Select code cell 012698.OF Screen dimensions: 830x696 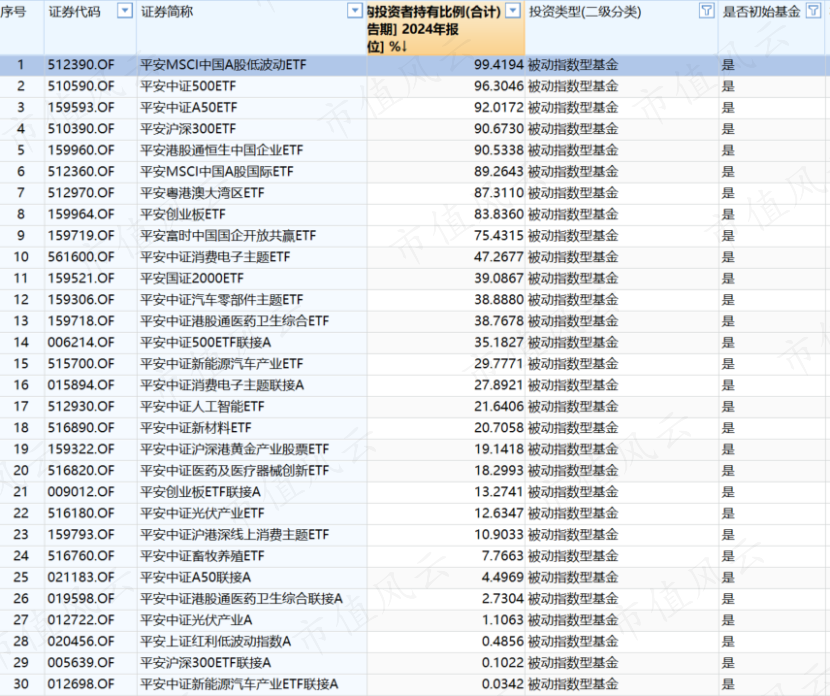(81, 684)
